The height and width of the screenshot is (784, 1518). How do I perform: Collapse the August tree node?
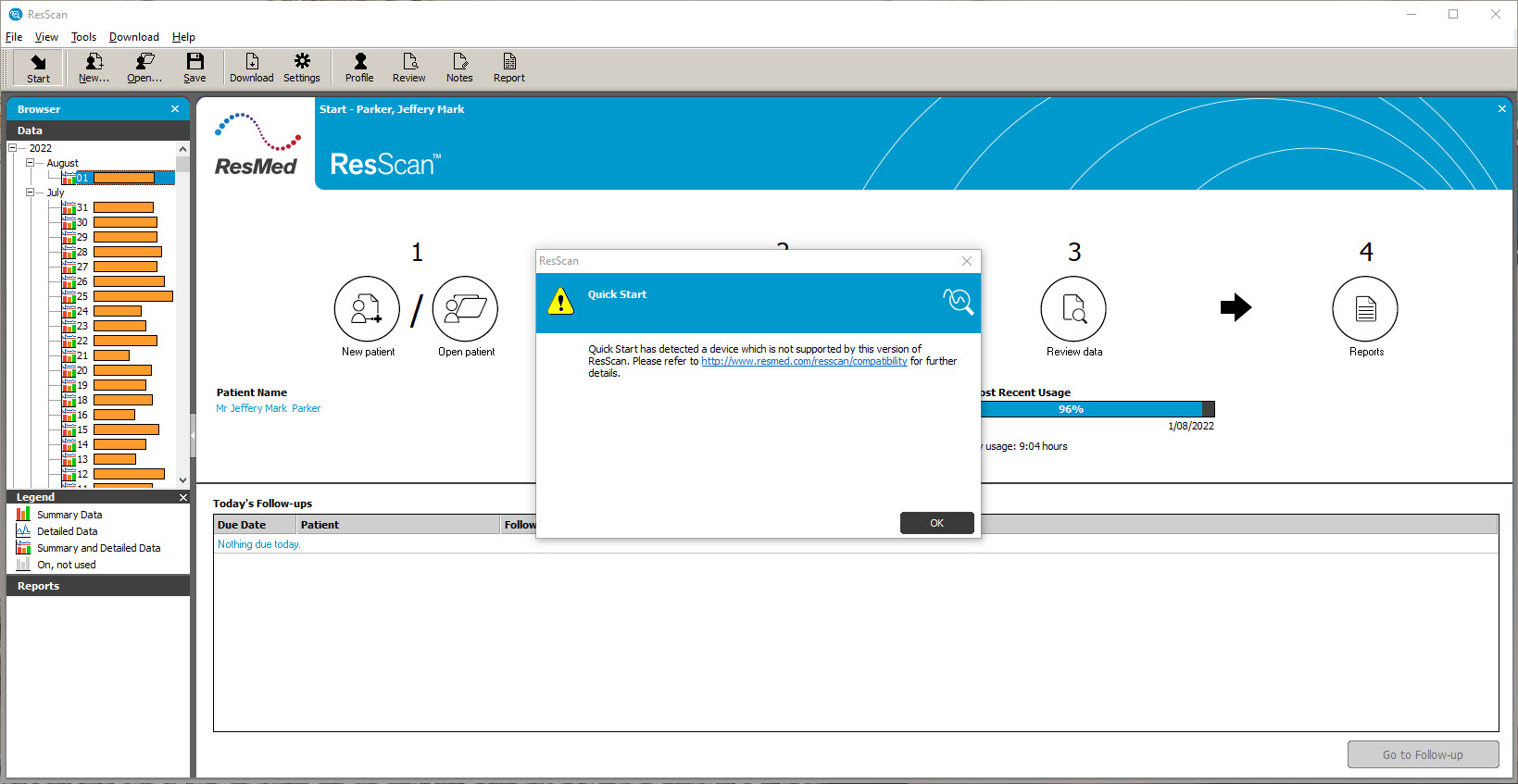click(x=30, y=163)
